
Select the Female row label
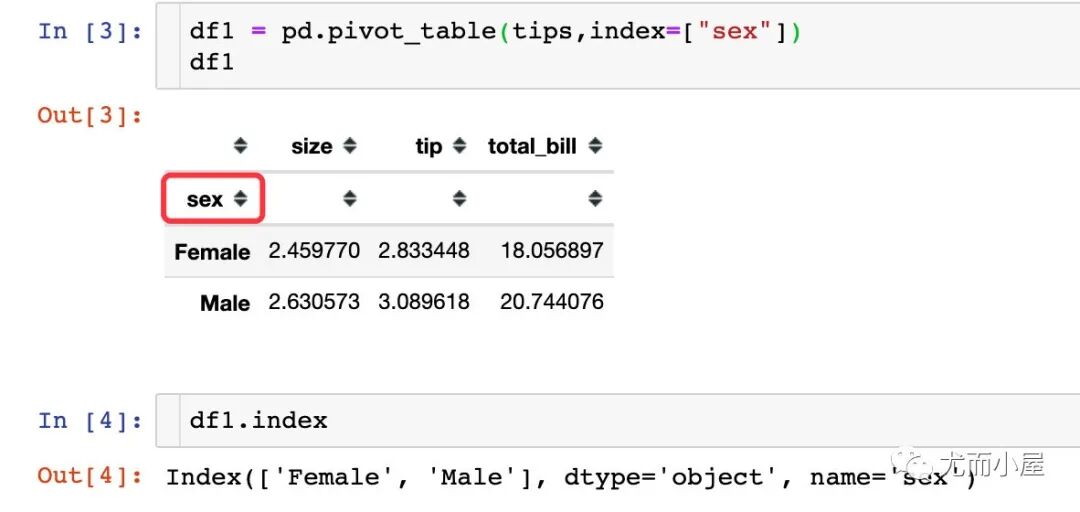(211, 252)
